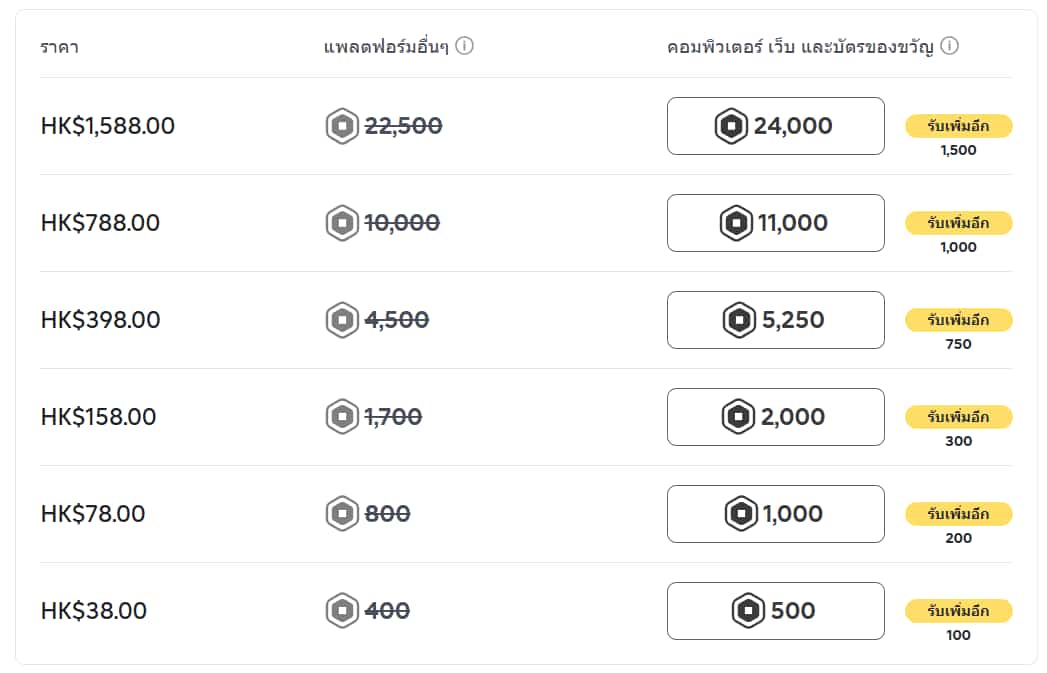The image size is (1047, 673).
Task: Click the HK$1,588.00 price text
Action: [x=108, y=126]
